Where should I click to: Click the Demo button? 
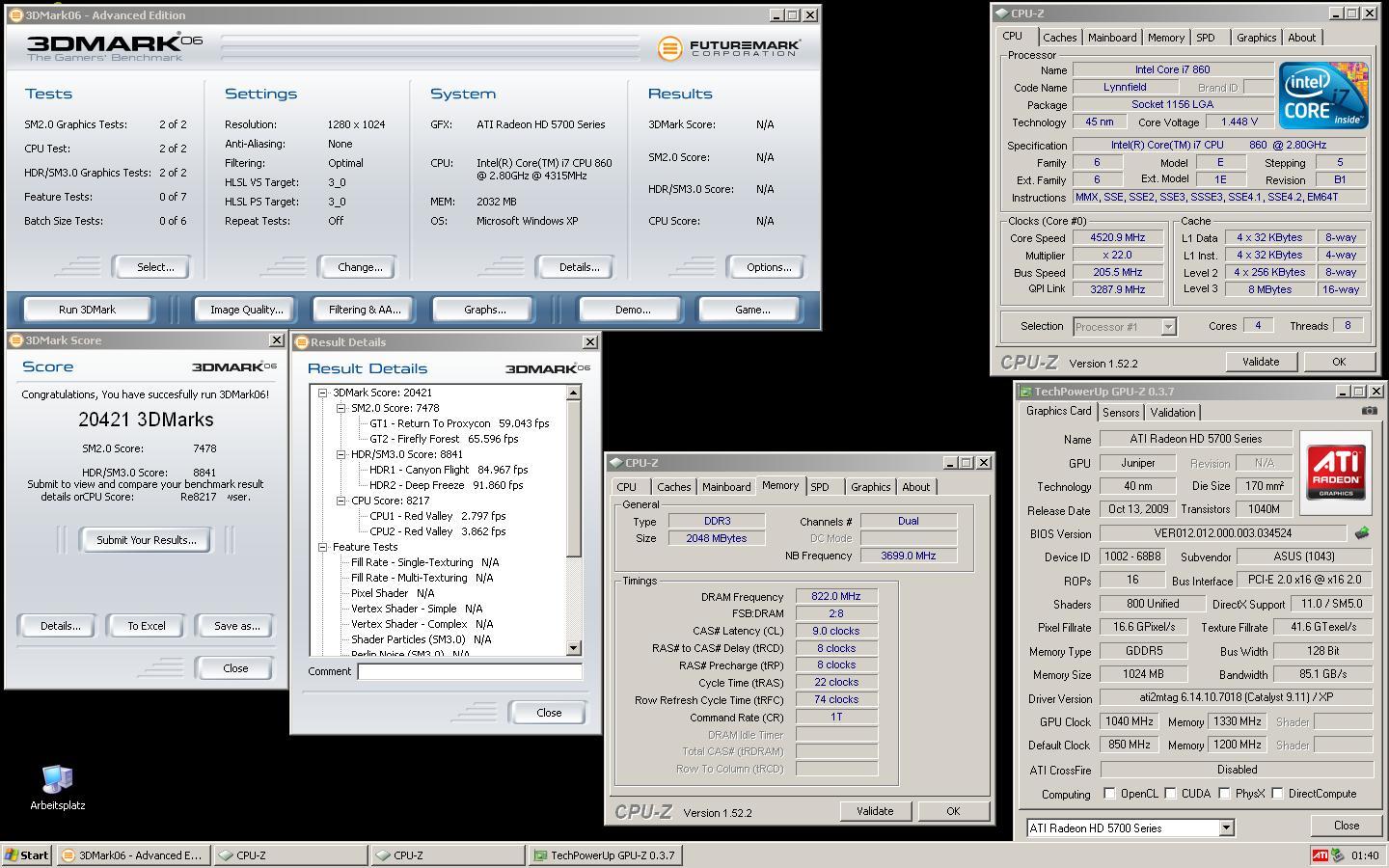pos(632,310)
